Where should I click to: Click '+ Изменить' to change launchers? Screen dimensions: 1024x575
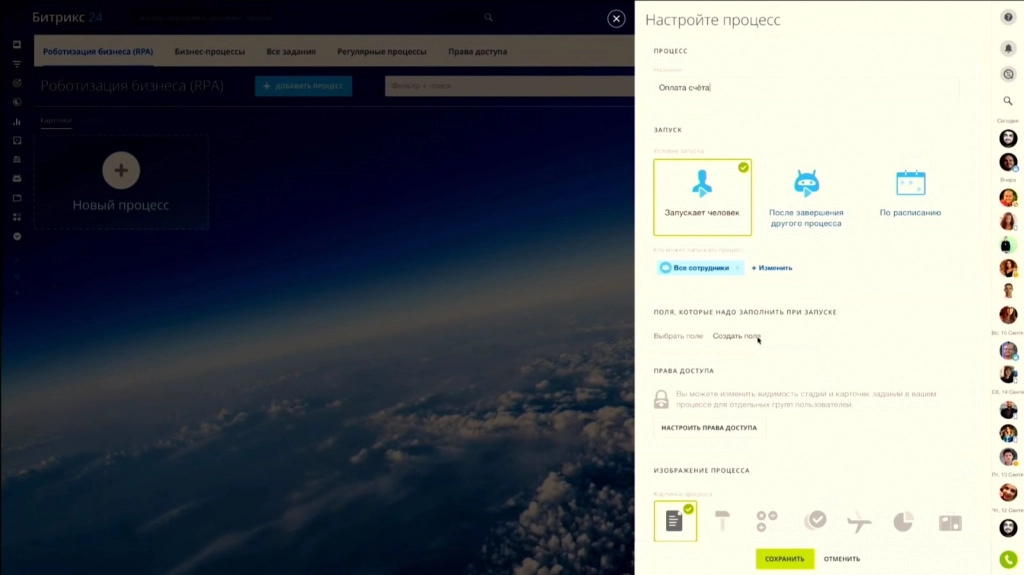coord(772,268)
